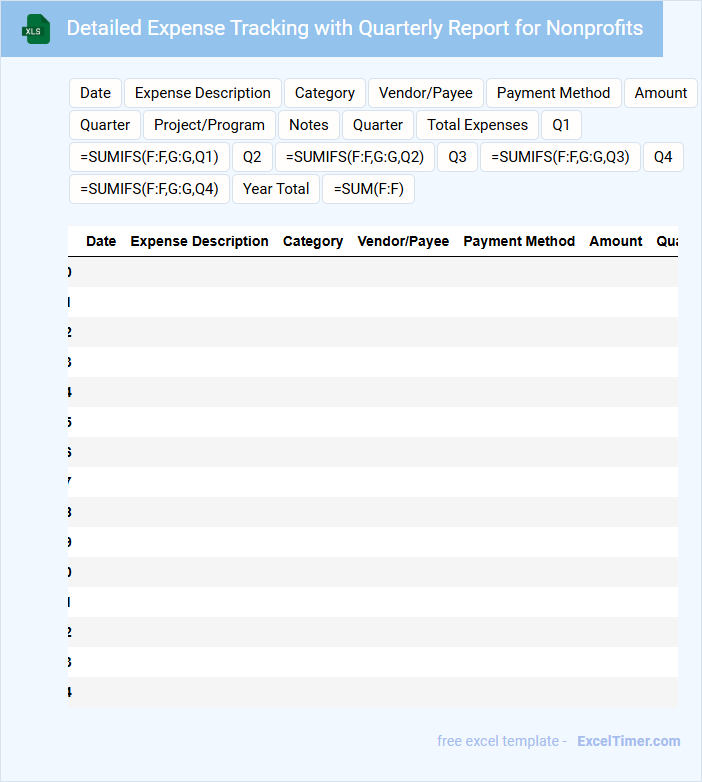Select the Q2 tag chip

(252, 157)
